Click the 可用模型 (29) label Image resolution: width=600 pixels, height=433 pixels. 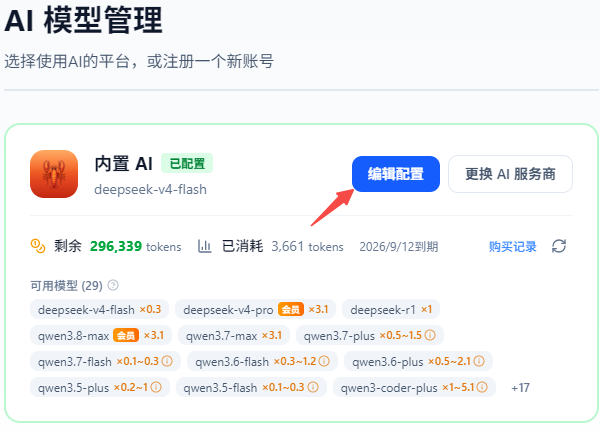point(66,285)
